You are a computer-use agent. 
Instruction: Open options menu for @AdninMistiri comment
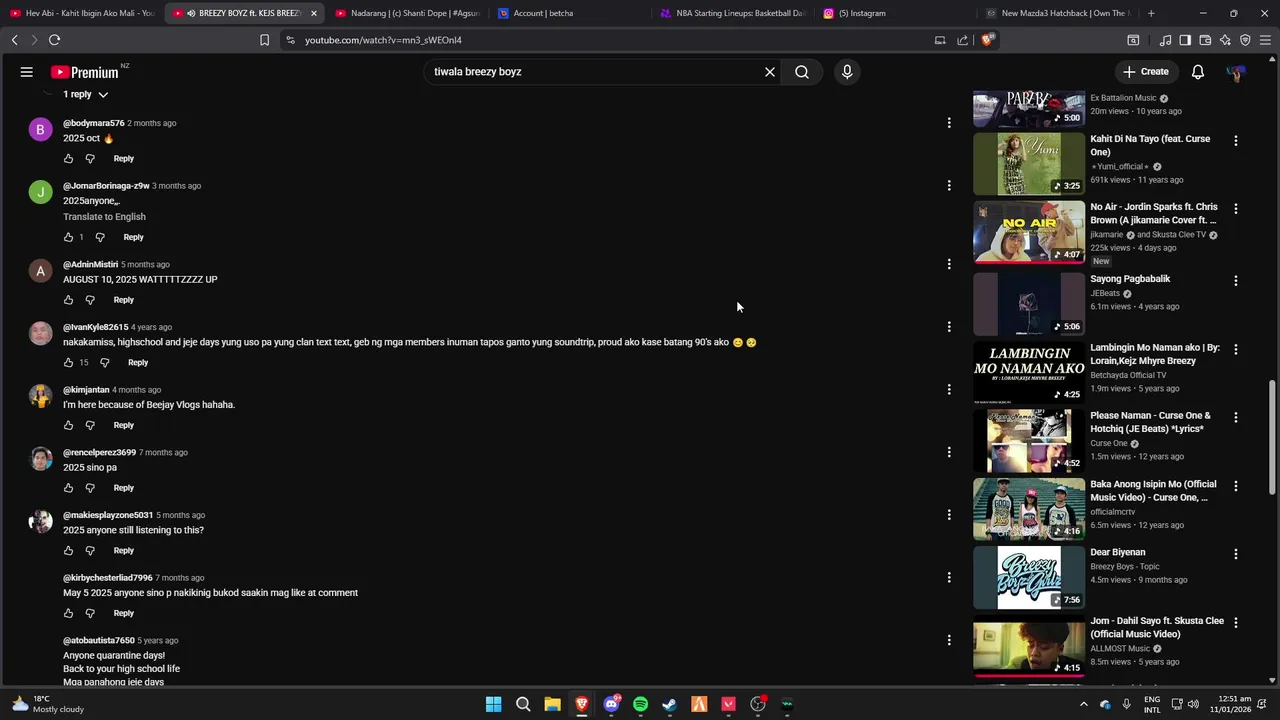pyautogui.click(x=949, y=264)
